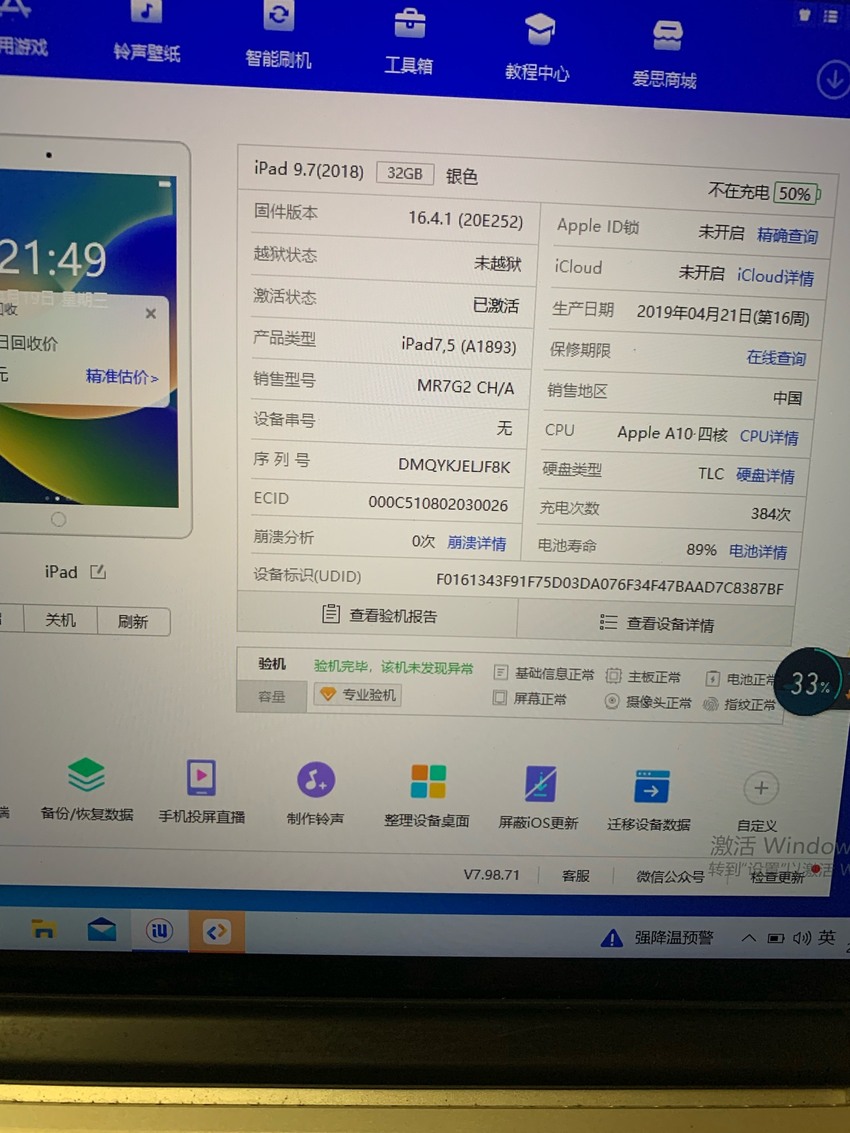The image size is (850, 1133).
Task: Follow the 精准估价 link
Action: [121, 376]
